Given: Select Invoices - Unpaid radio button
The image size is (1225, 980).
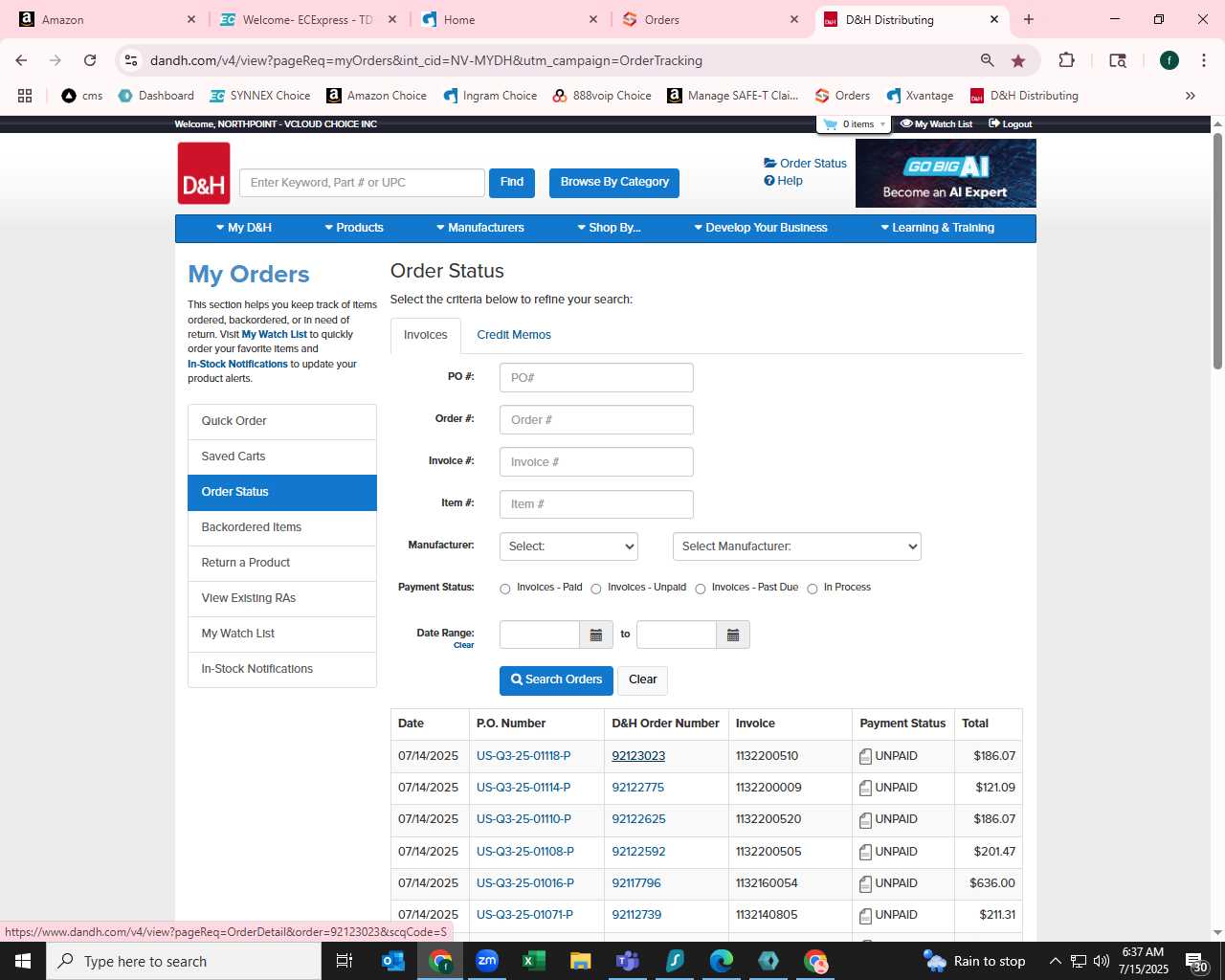Looking at the screenshot, I should (x=596, y=589).
